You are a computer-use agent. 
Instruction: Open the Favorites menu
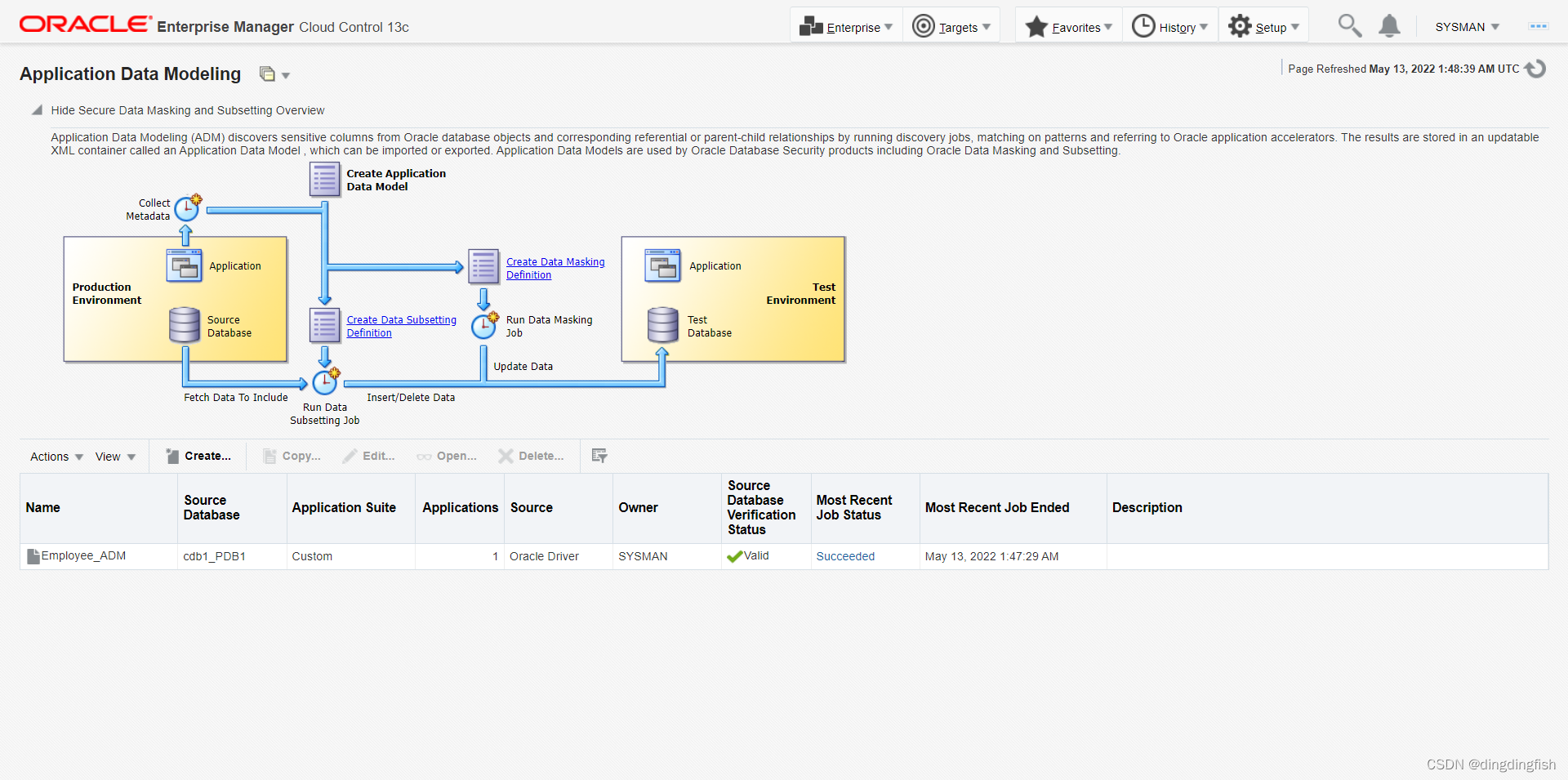tap(1068, 27)
